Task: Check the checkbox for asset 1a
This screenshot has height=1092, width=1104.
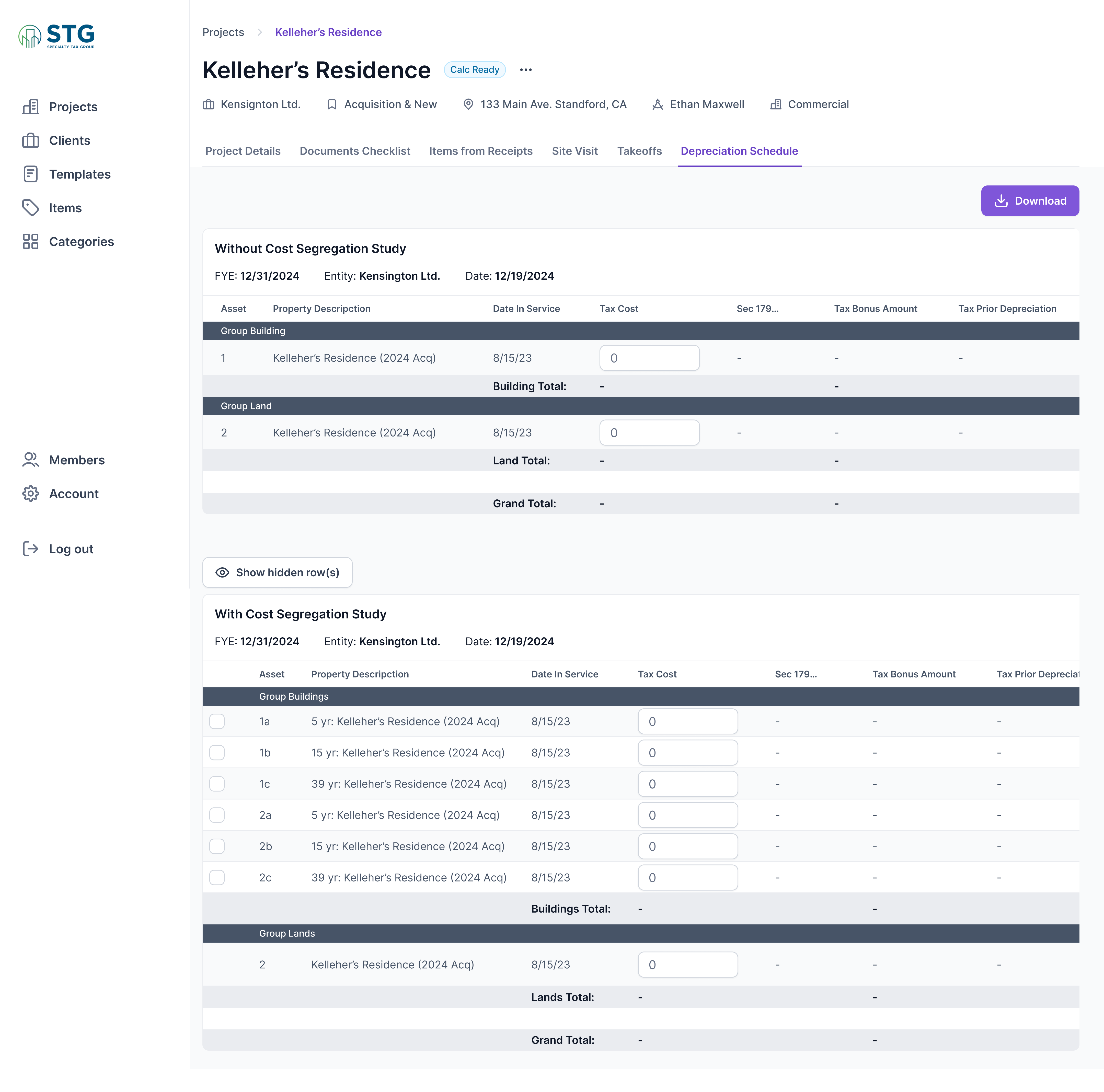Action: (217, 721)
